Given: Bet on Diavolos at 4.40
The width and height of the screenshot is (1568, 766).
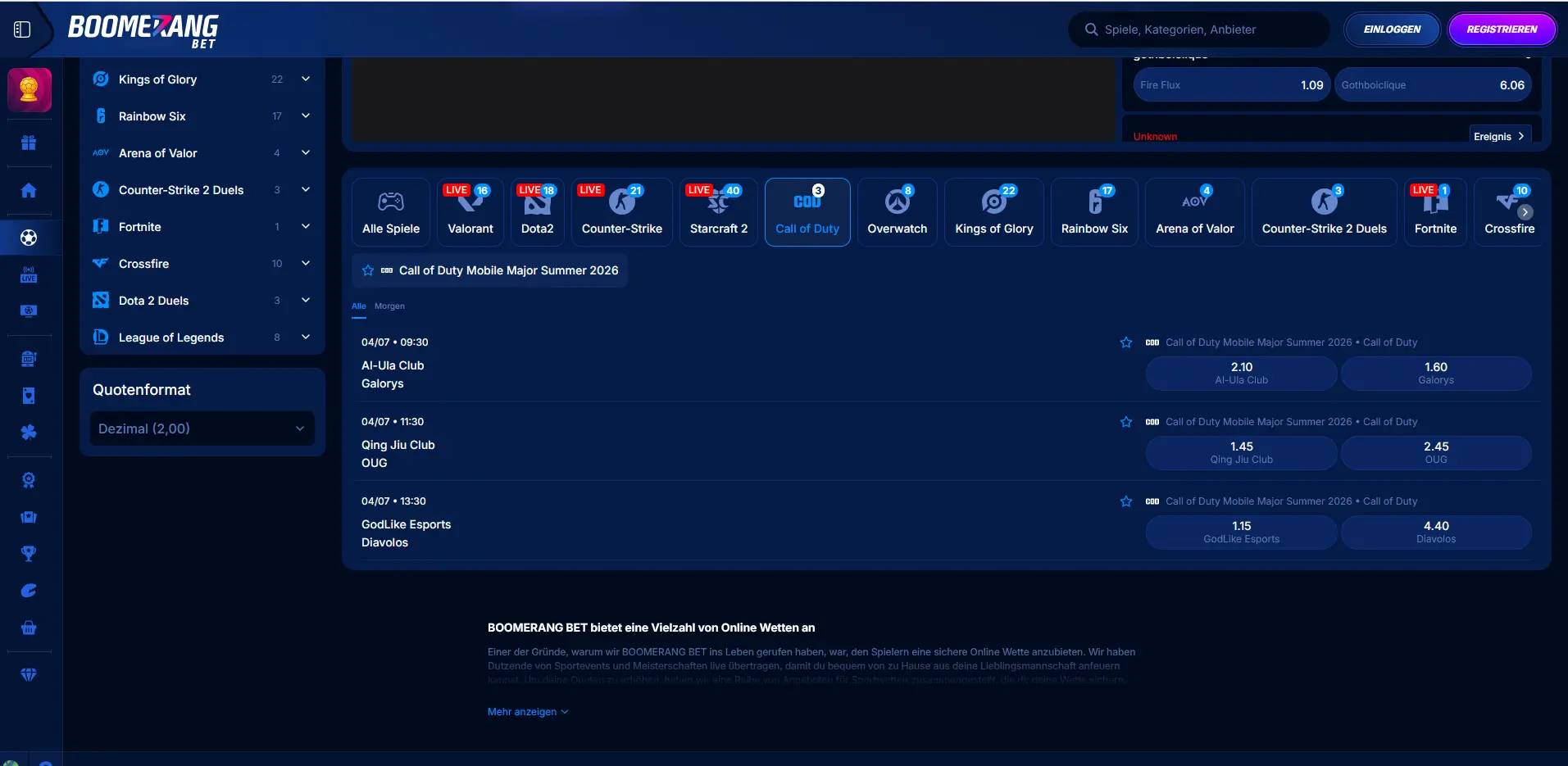Looking at the screenshot, I should click(x=1436, y=533).
